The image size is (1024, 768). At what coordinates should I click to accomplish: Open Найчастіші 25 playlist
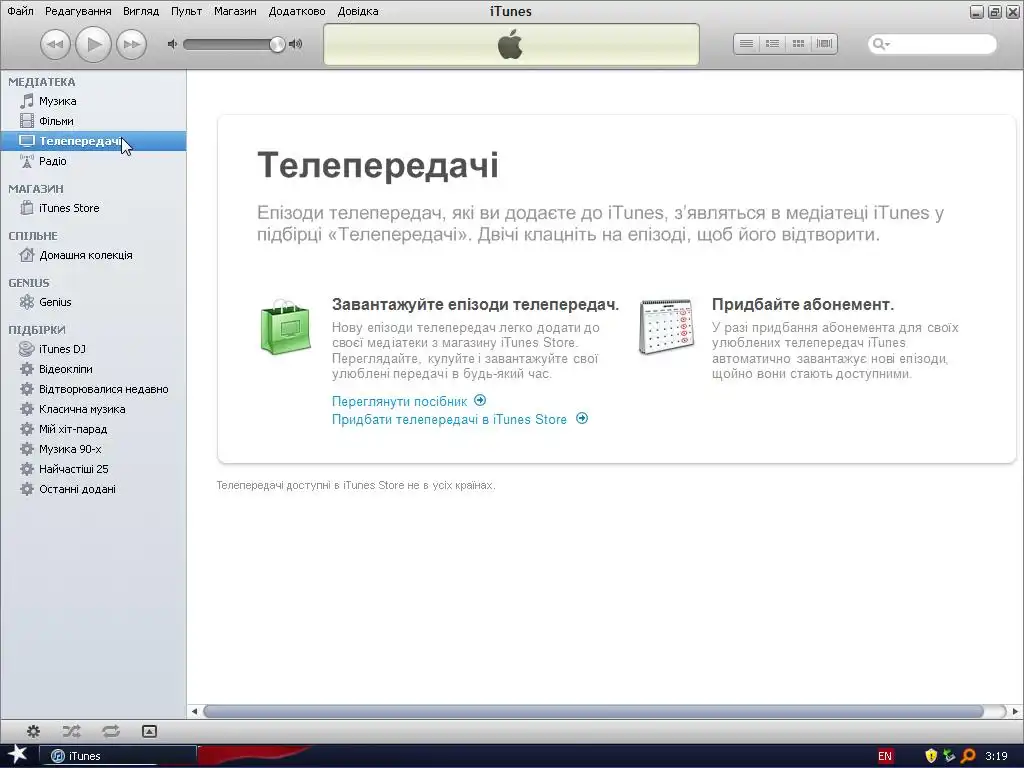[x=93, y=469]
